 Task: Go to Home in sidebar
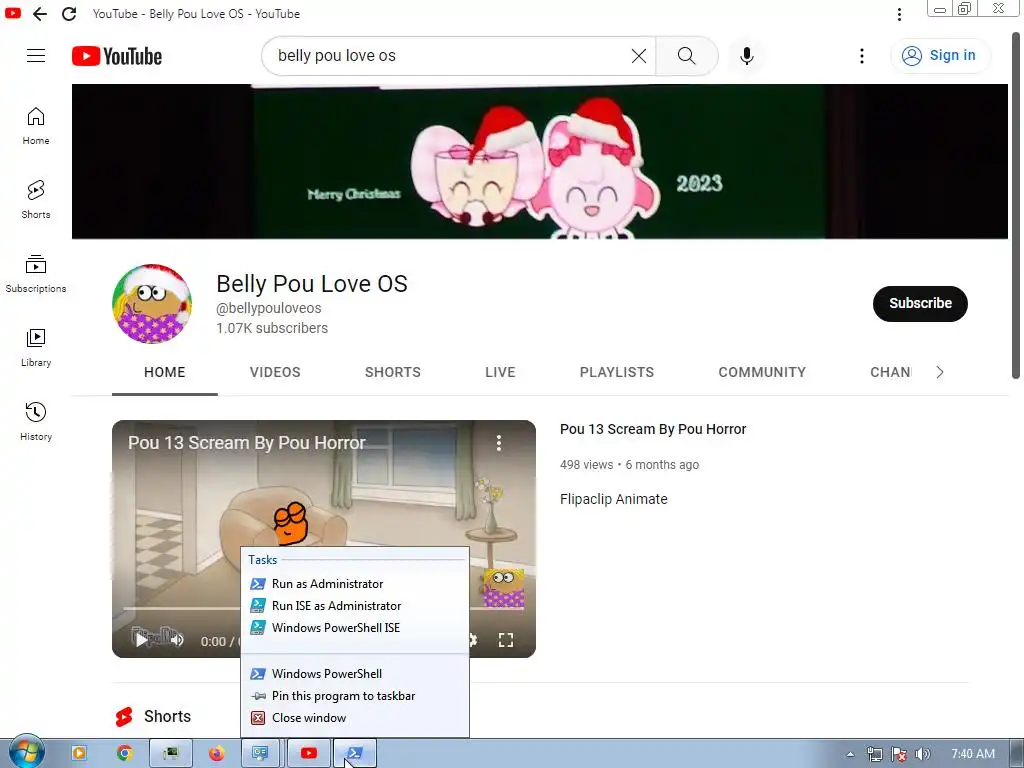point(36,126)
